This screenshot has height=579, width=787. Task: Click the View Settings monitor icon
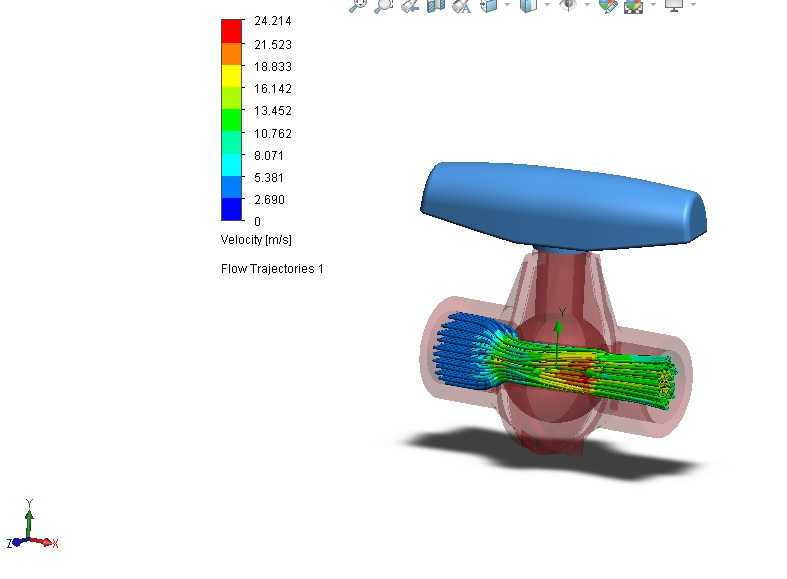pos(674,5)
